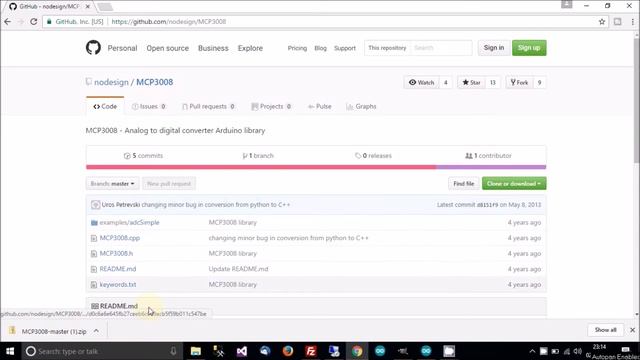Image resolution: width=640 pixels, height=360 pixels.
Task: Click the file icon beside keywords.txt
Action: 94,284
